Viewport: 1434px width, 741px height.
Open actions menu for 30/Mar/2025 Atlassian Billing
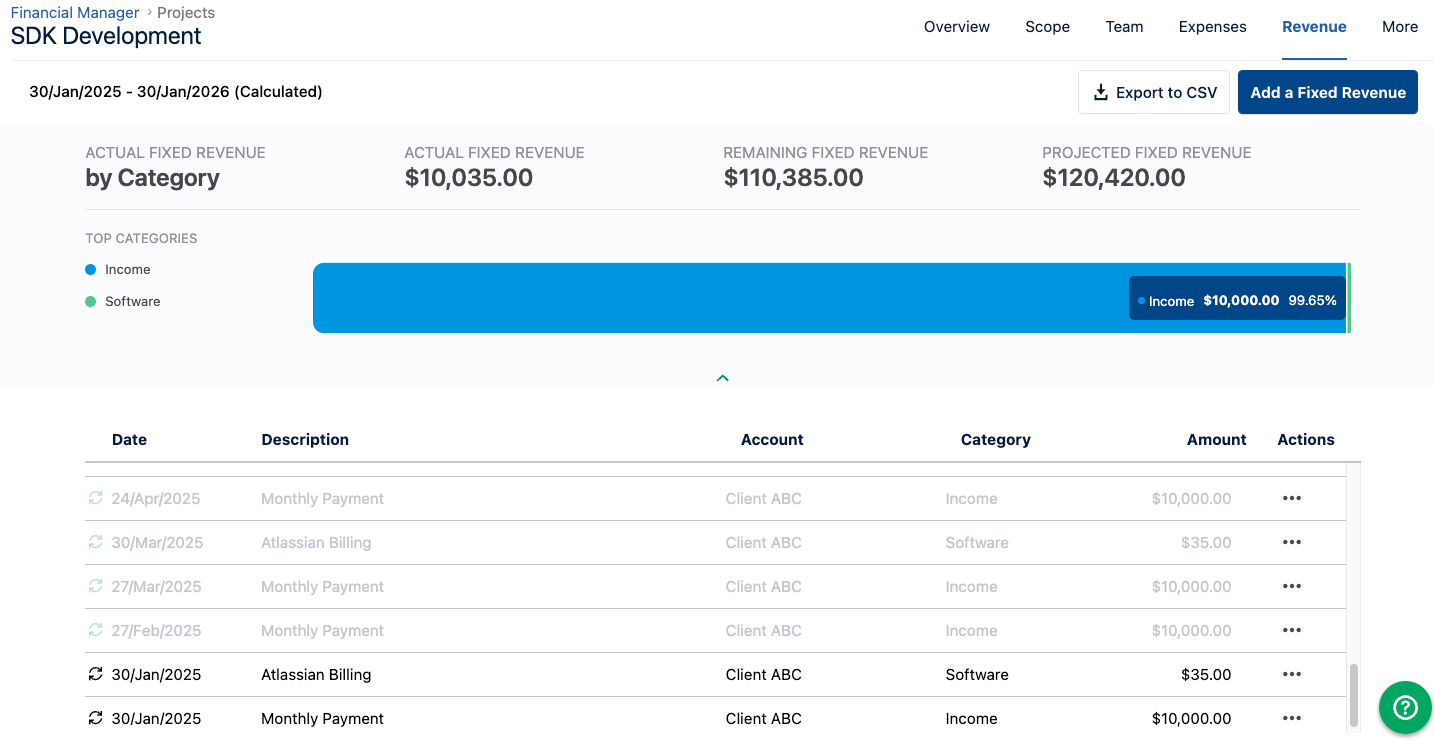point(1291,543)
